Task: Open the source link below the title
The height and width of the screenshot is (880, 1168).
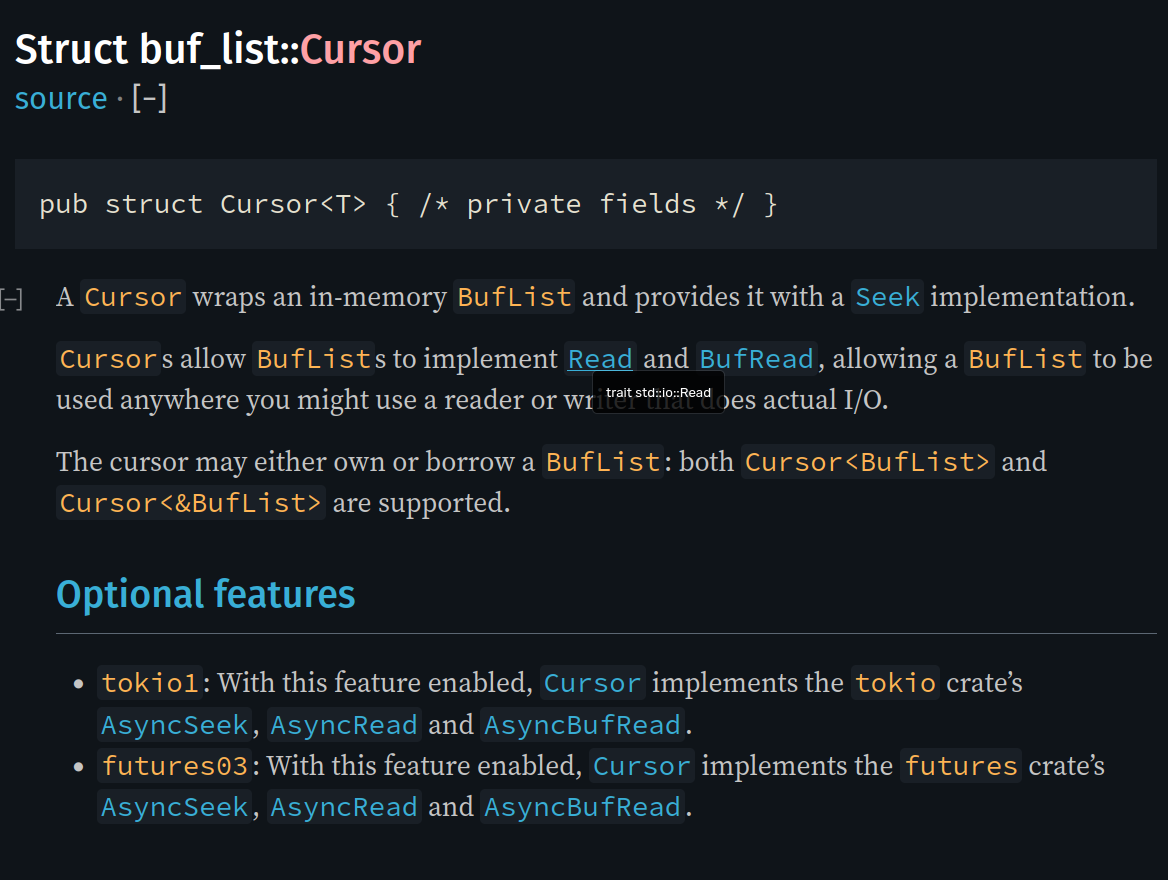Action: click(60, 99)
